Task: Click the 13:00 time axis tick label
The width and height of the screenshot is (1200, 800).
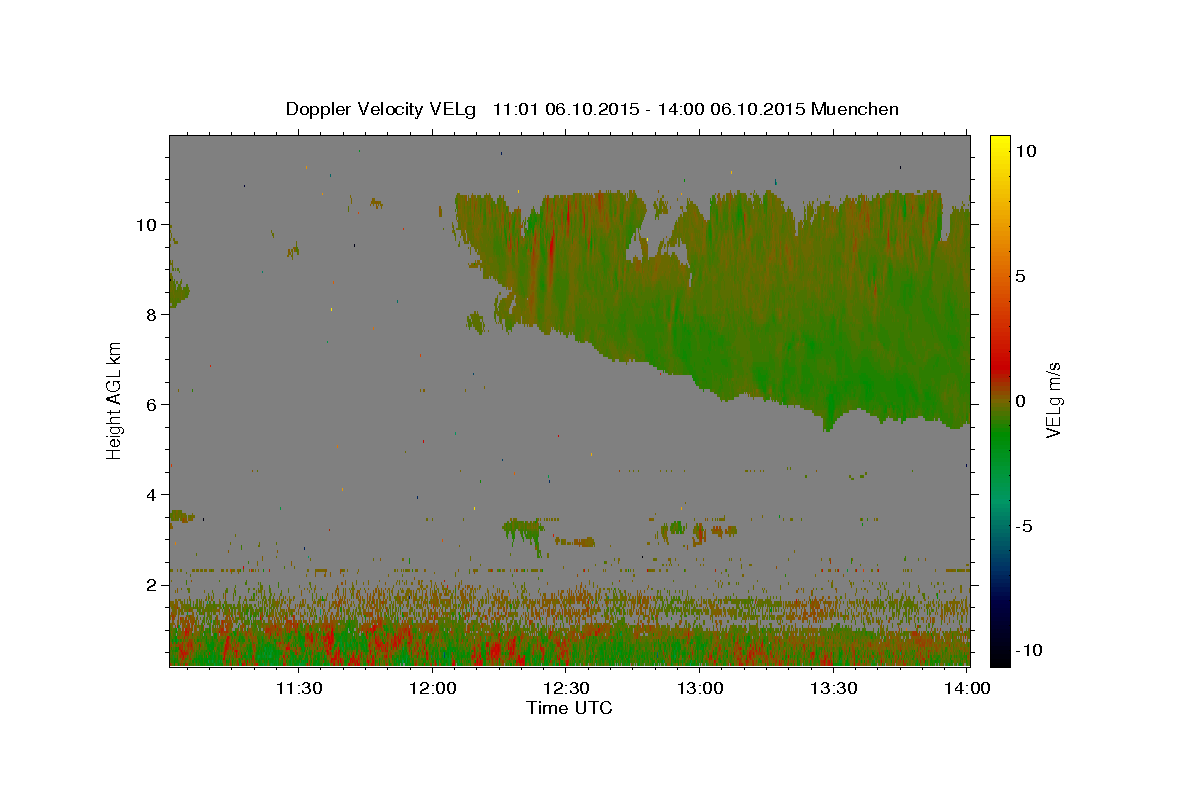Action: (x=700, y=688)
